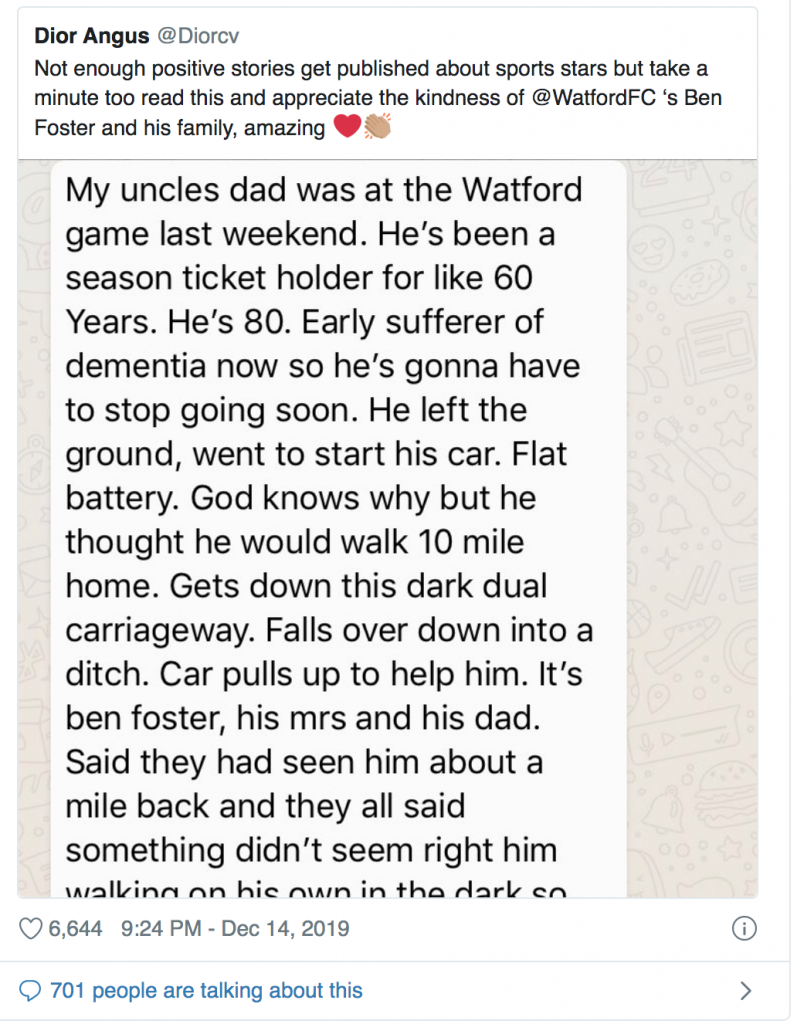797x1024 pixels.
Task: Open the circled info icon
Action: coord(744,928)
